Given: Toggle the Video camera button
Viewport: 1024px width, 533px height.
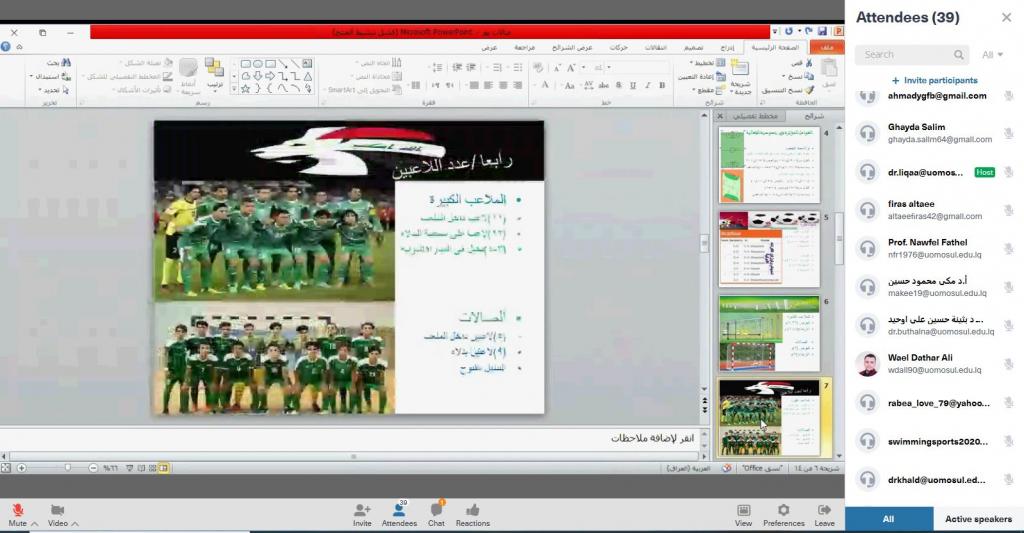Looking at the screenshot, I should [x=57, y=510].
